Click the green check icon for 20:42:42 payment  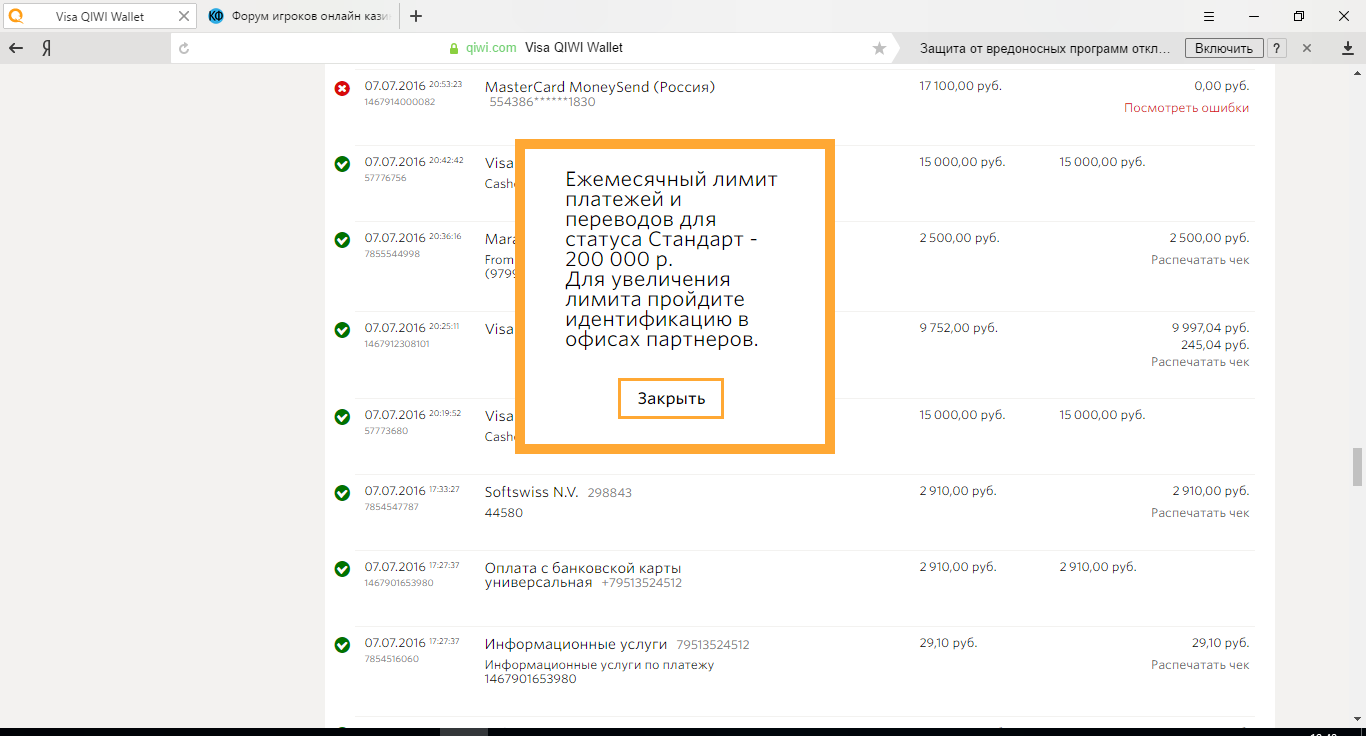click(x=342, y=164)
